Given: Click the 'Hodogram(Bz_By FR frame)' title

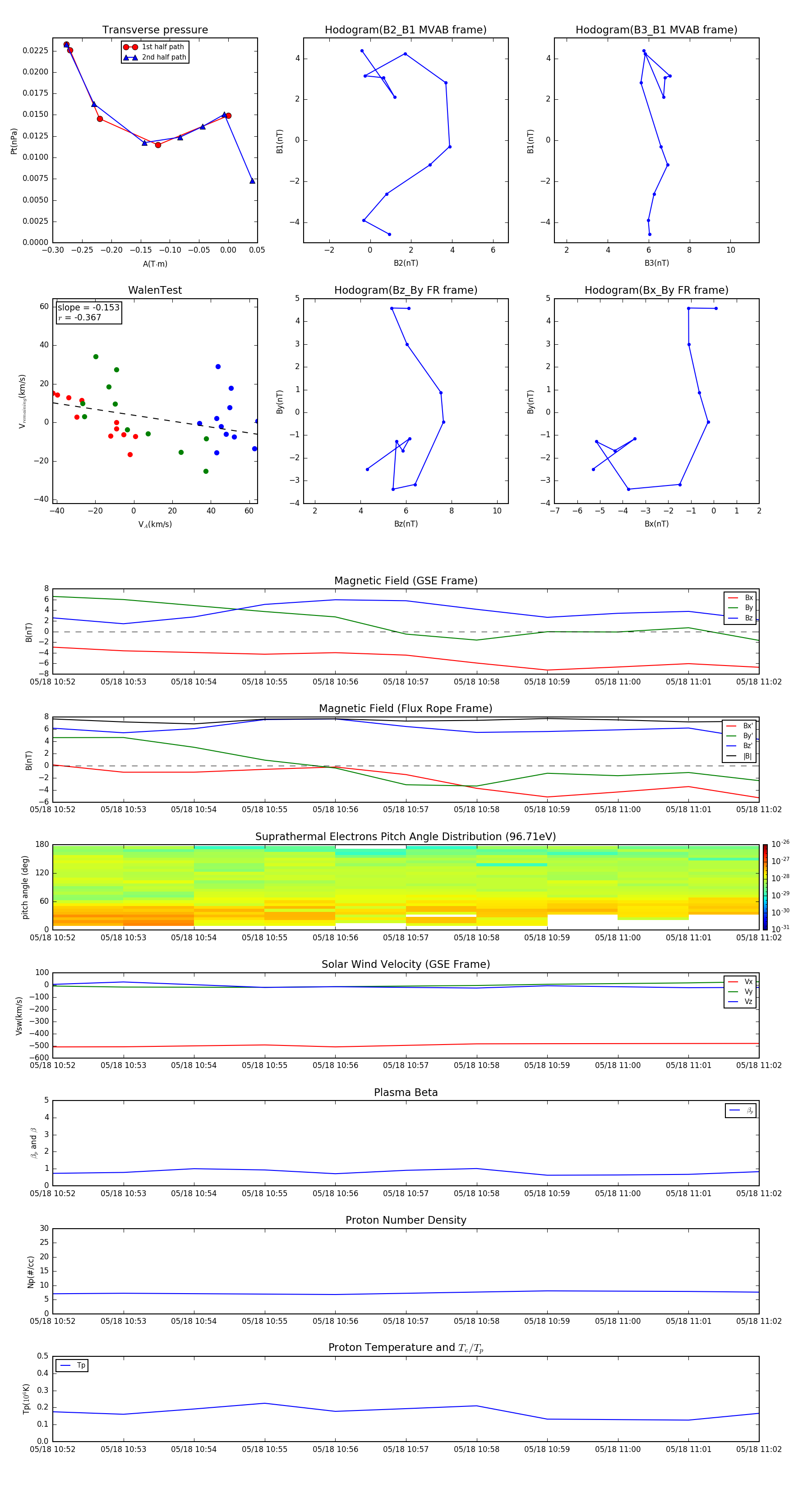Looking at the screenshot, I should pyautogui.click(x=406, y=290).
